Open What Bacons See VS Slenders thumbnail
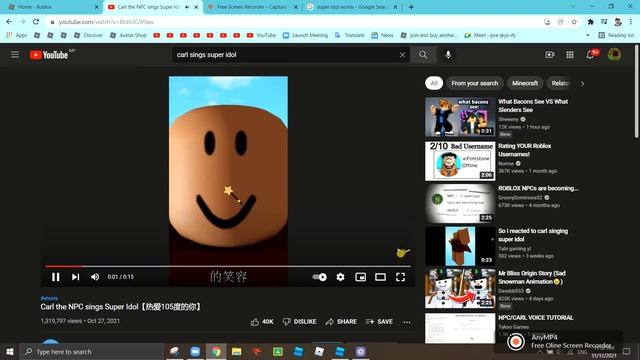The image size is (640, 360). tap(460, 116)
